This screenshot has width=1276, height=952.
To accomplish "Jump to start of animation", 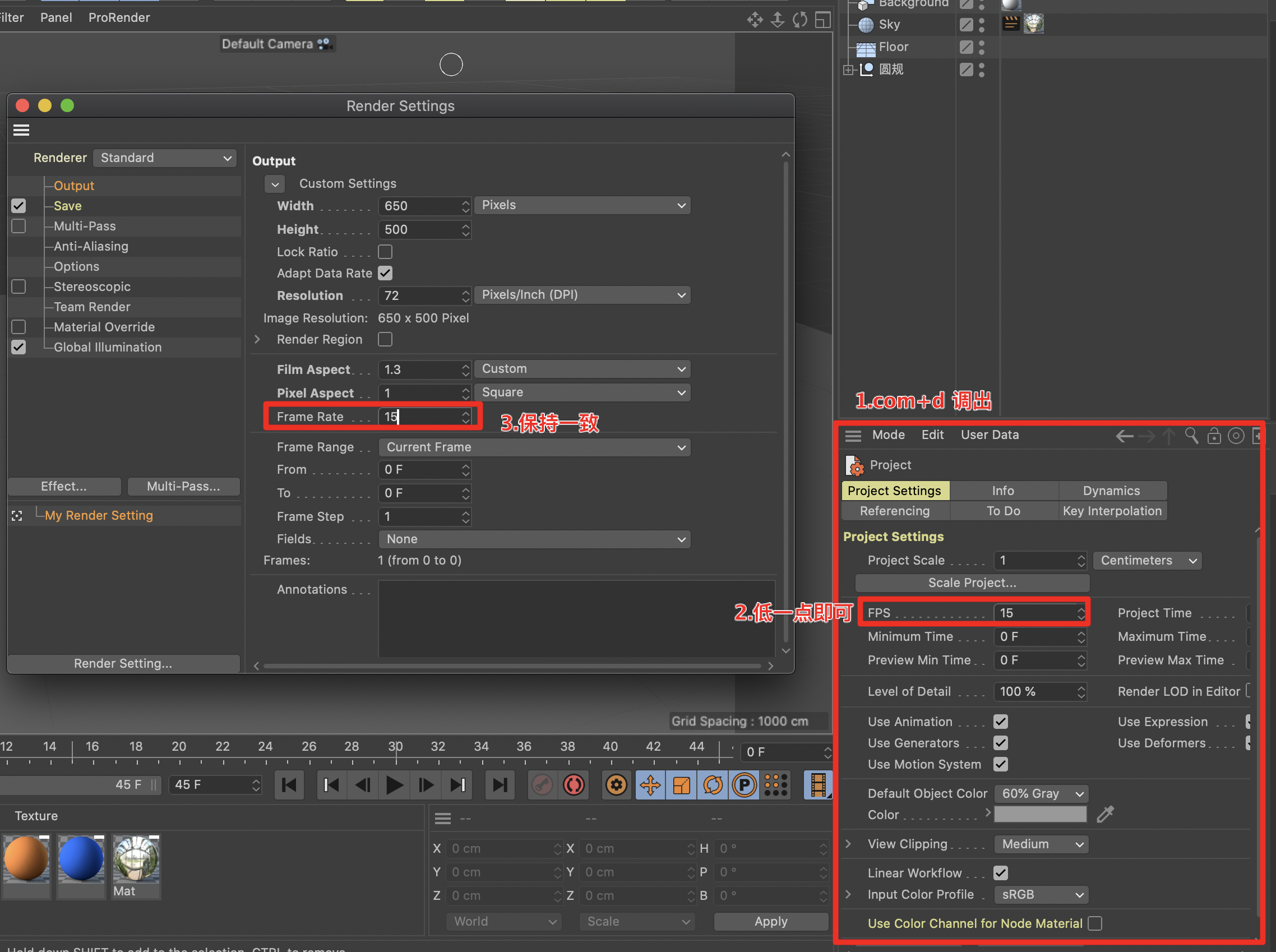I will click(x=289, y=785).
